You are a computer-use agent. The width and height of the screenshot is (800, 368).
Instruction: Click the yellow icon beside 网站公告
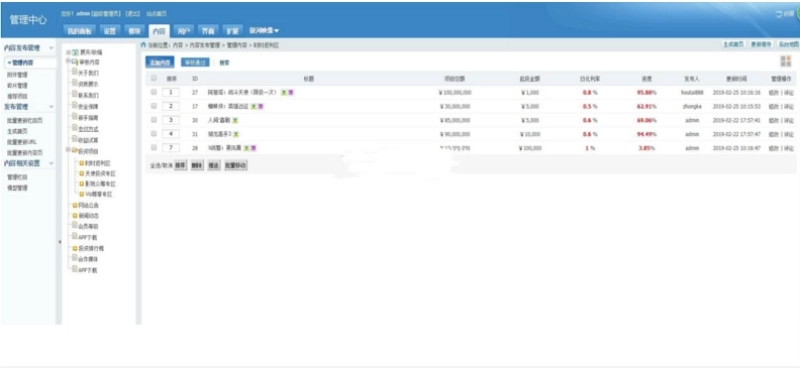click(x=75, y=205)
